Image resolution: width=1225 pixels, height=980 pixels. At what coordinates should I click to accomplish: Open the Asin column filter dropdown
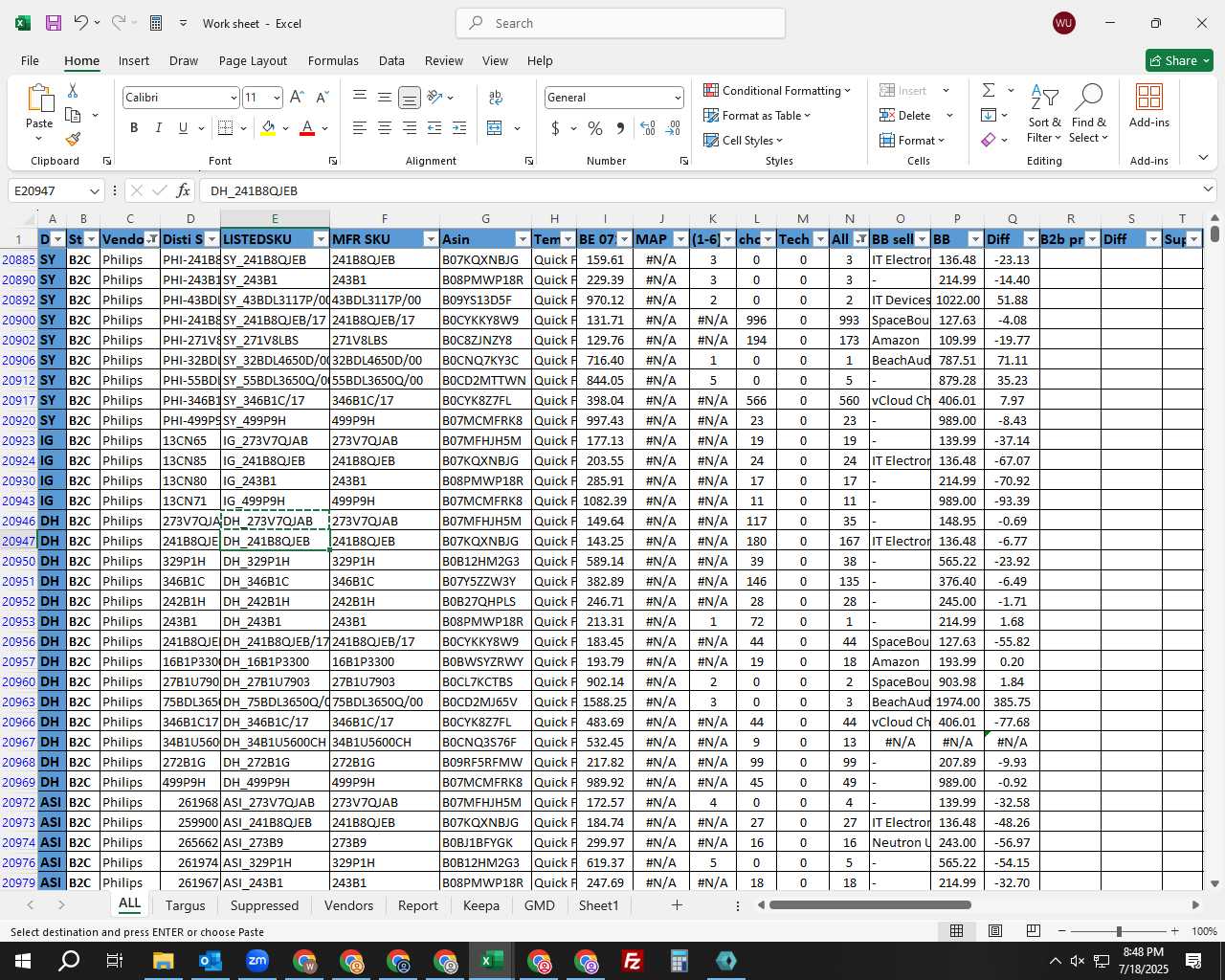pos(523,239)
